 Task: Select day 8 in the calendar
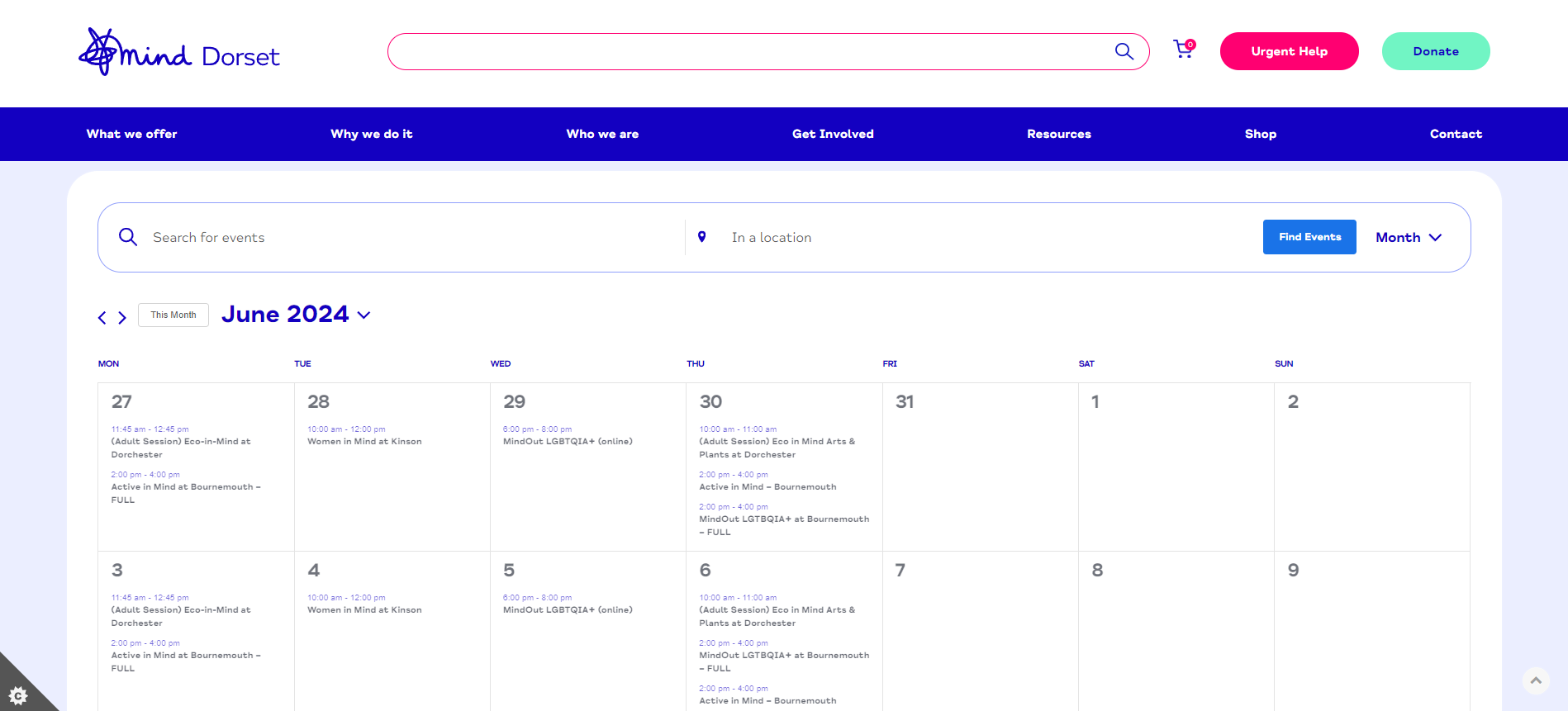[1097, 570]
